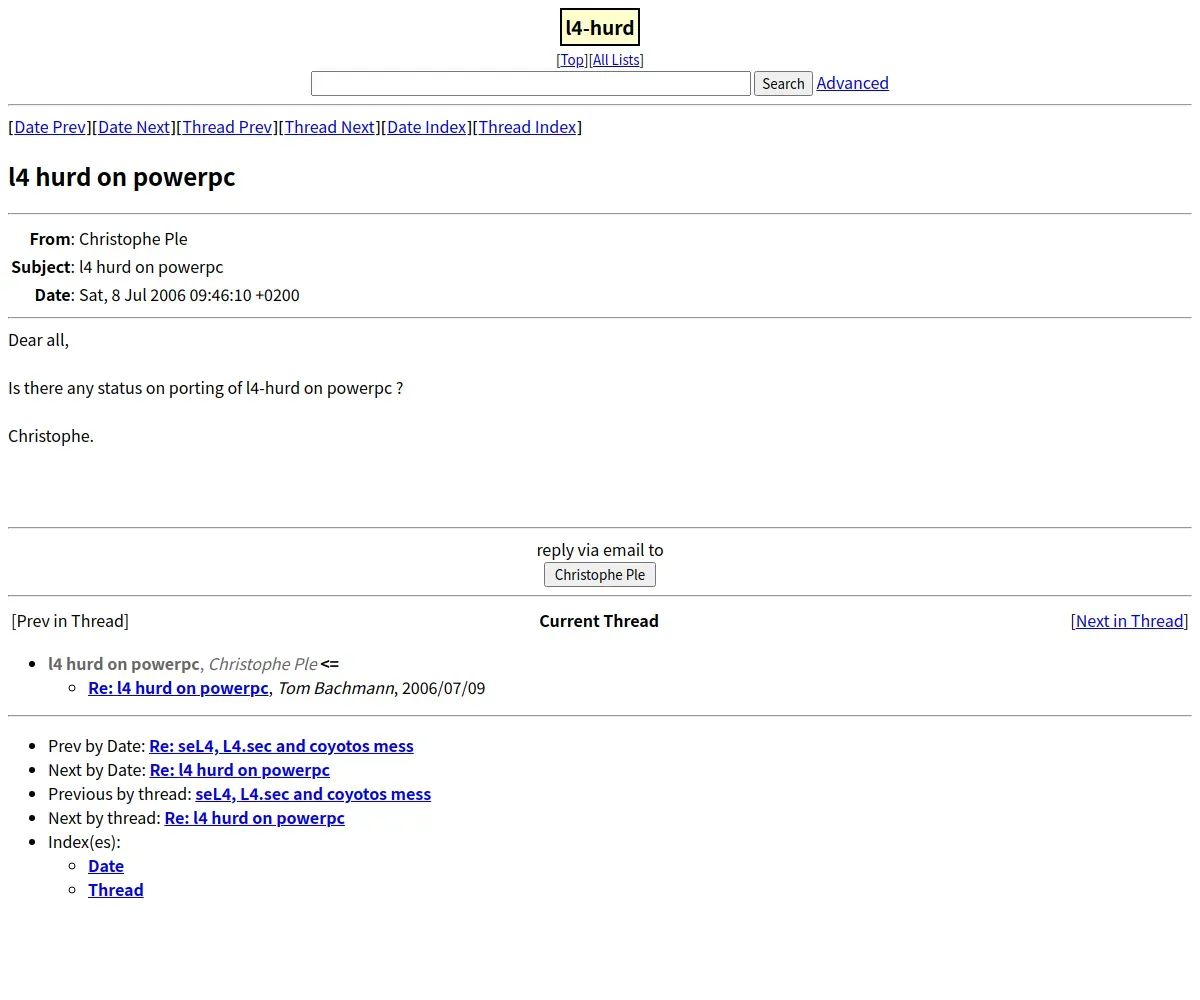The image size is (1200, 1000).
Task: Open the Date Index
Action: [427, 127]
